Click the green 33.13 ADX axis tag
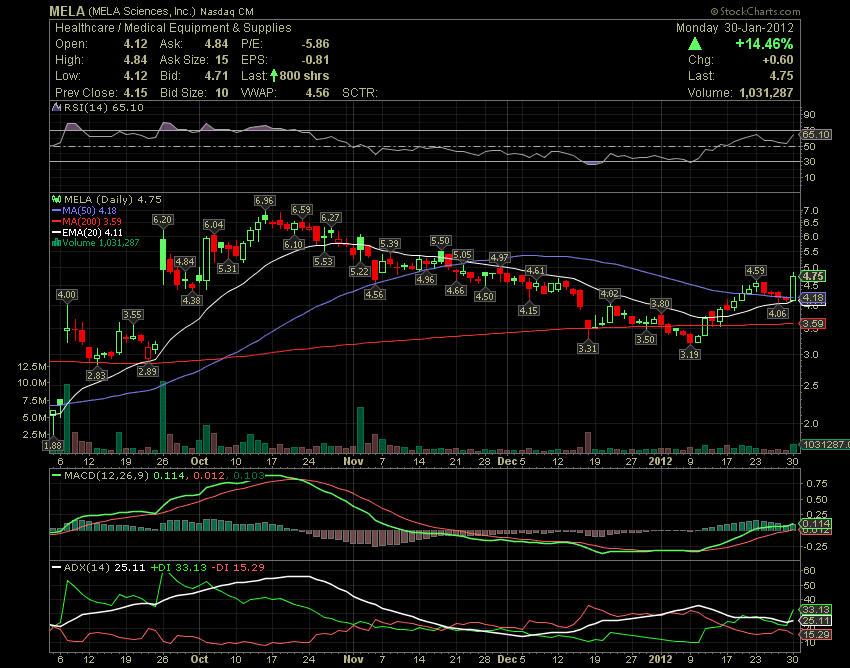850x668 pixels. click(x=816, y=609)
